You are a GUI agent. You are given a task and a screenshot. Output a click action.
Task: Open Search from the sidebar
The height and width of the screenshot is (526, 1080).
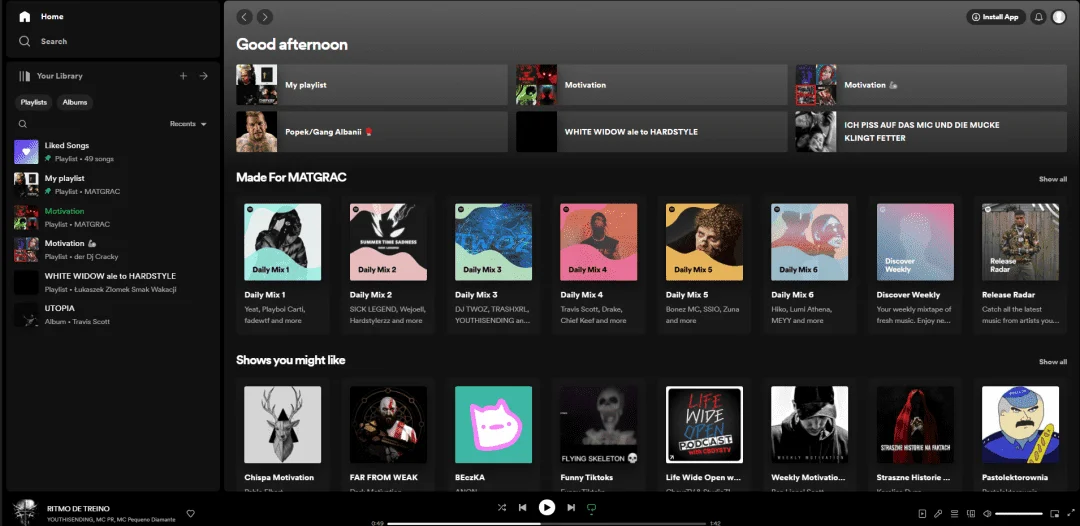(43, 41)
